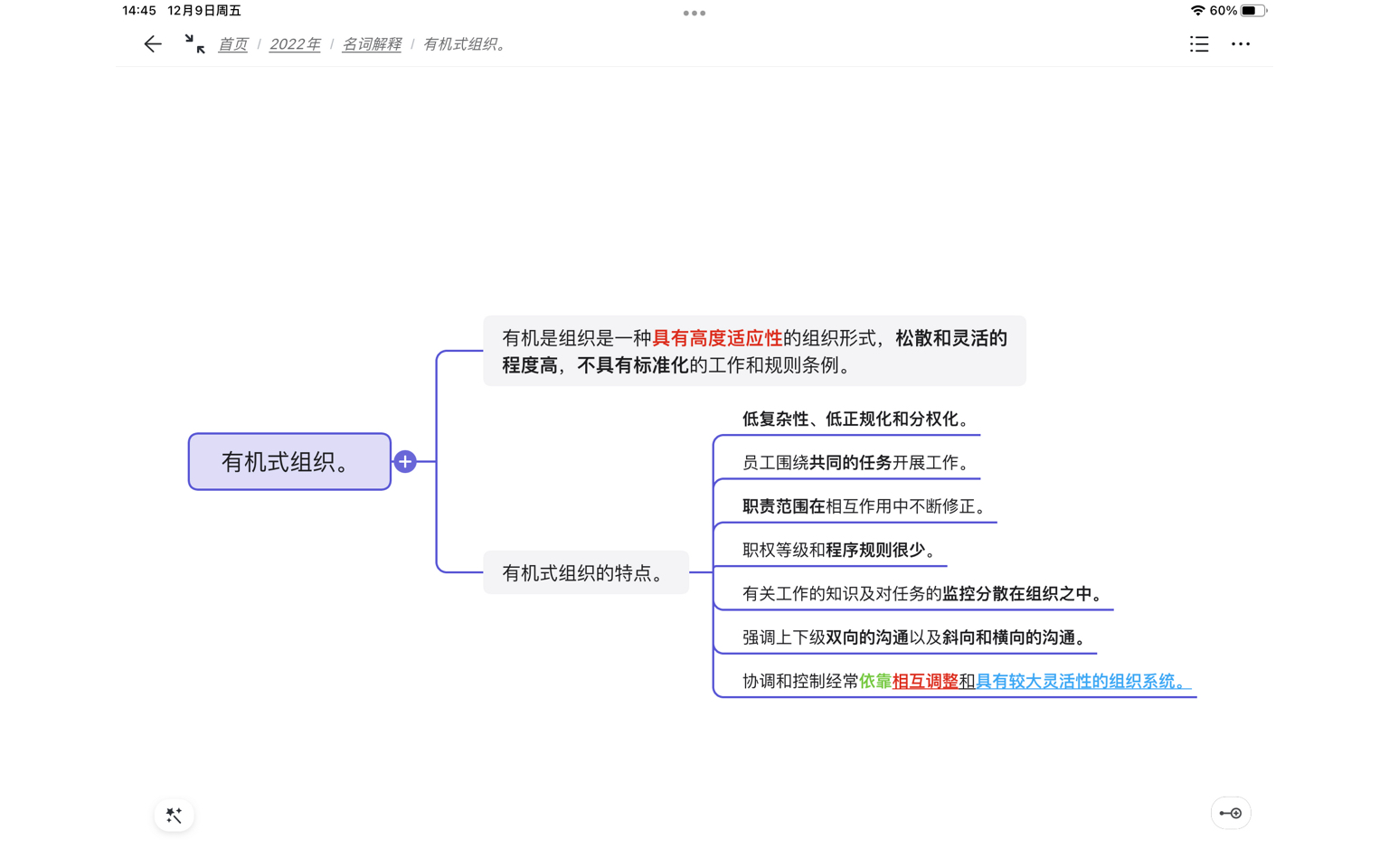This screenshot has width=1389, height=868.
Task: Click the 60% battery percentage text
Action: point(1223,11)
